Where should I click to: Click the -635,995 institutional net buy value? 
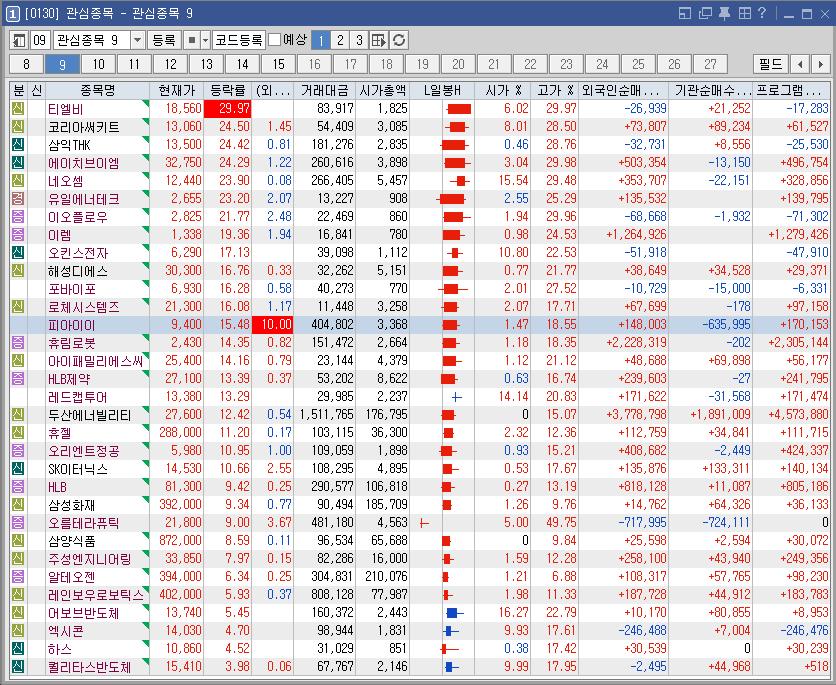point(726,325)
